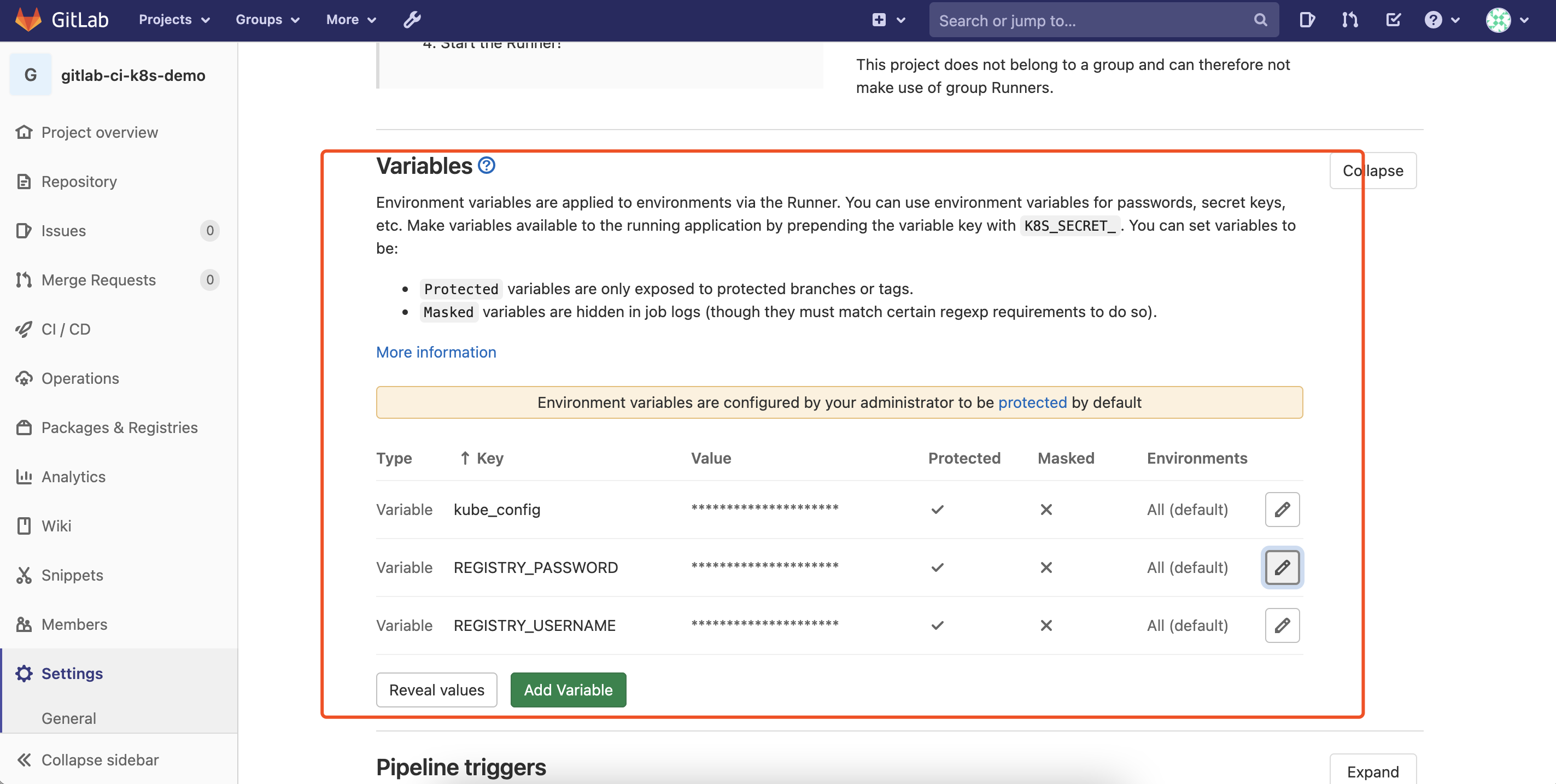Click the admin area wrench icon
This screenshot has width=1556, height=784.
[x=412, y=20]
